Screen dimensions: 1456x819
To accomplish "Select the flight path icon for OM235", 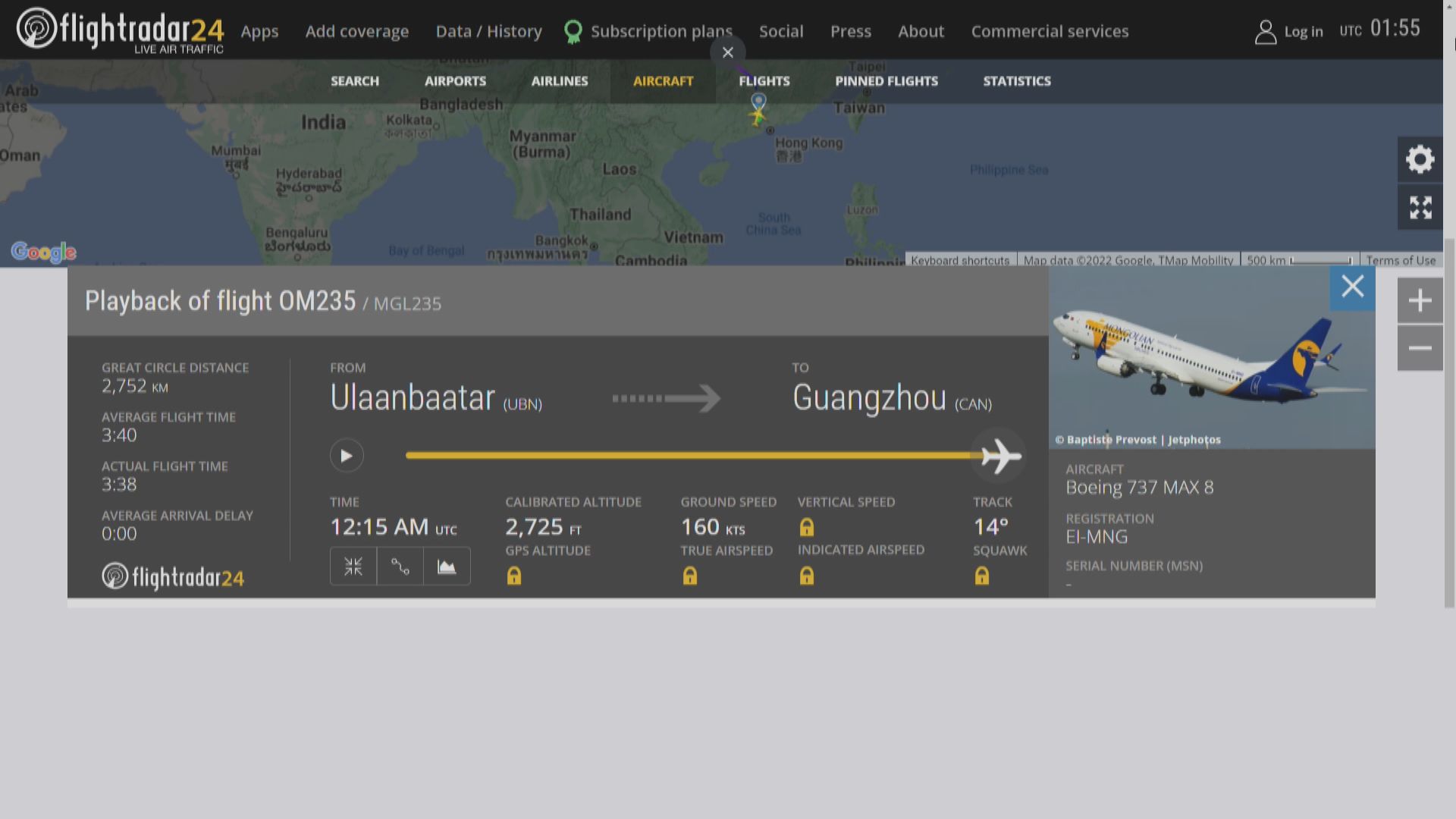I will point(400,567).
